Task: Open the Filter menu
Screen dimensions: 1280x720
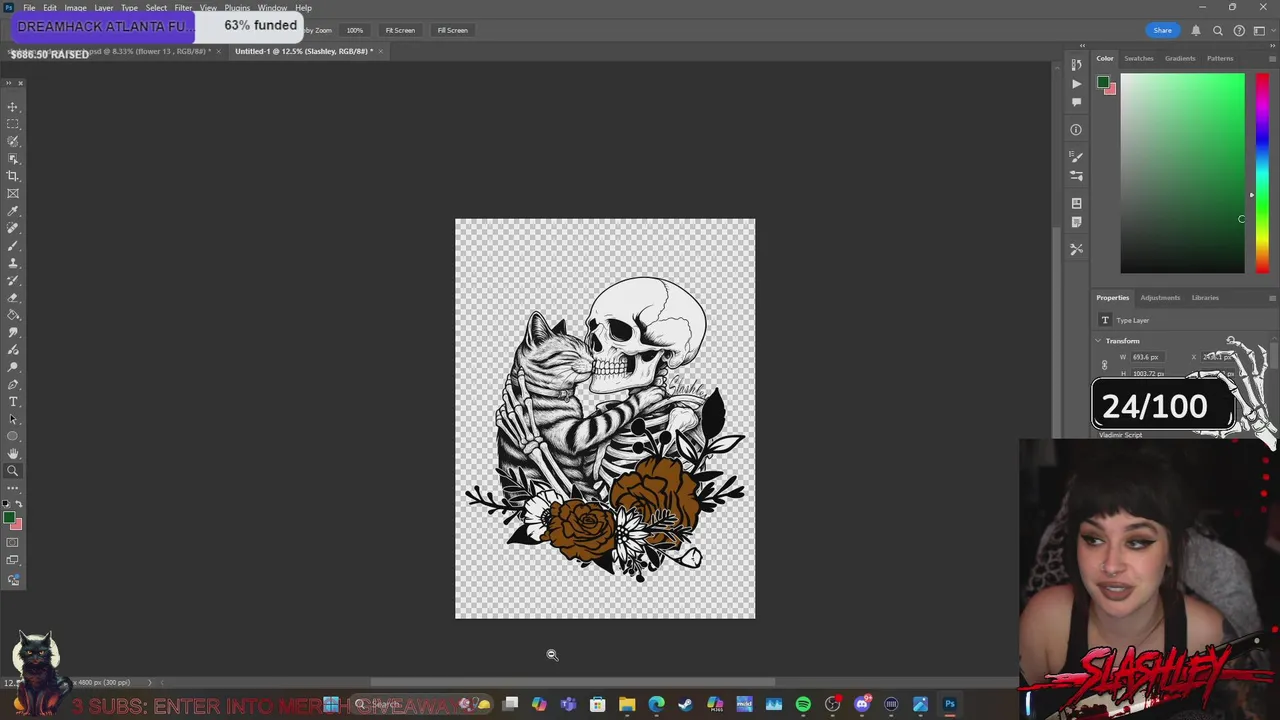Action: tap(183, 8)
